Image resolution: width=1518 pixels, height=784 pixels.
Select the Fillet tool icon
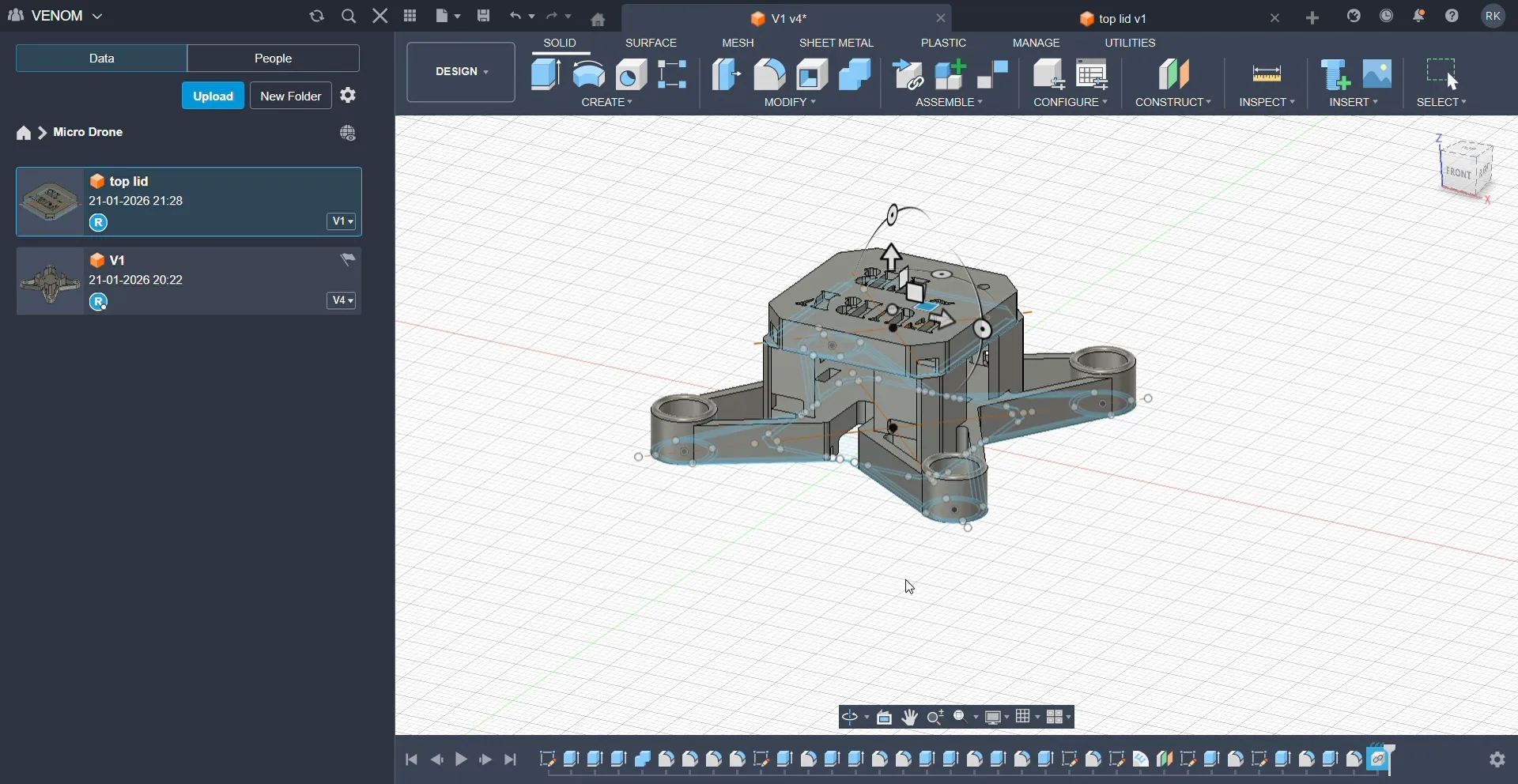coord(770,74)
